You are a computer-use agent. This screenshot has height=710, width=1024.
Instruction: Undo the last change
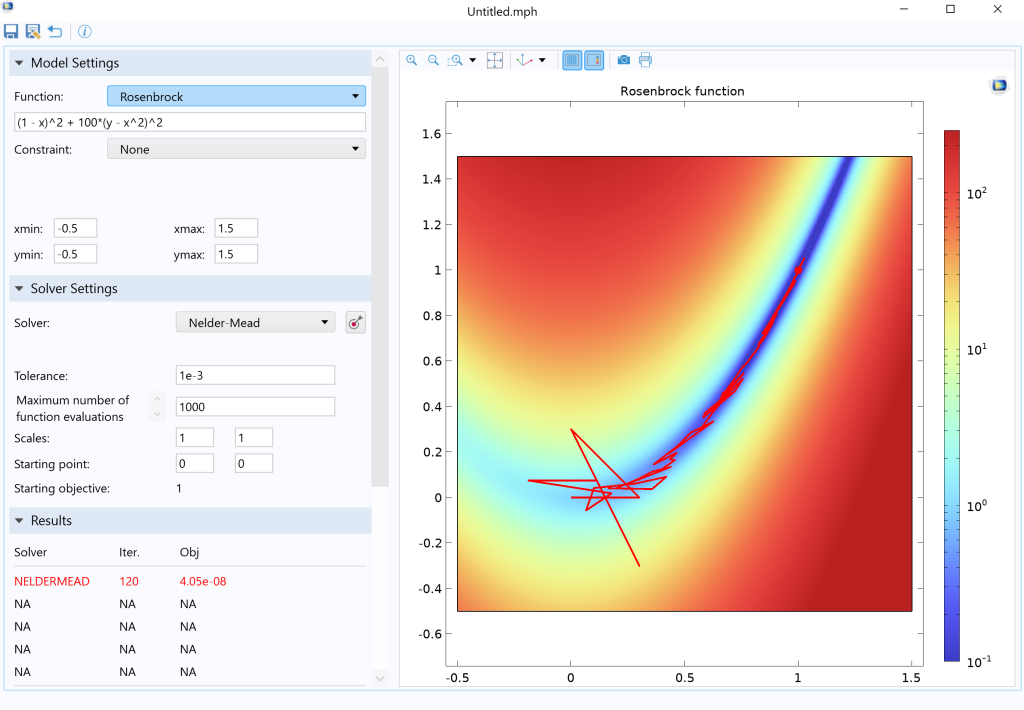54,31
